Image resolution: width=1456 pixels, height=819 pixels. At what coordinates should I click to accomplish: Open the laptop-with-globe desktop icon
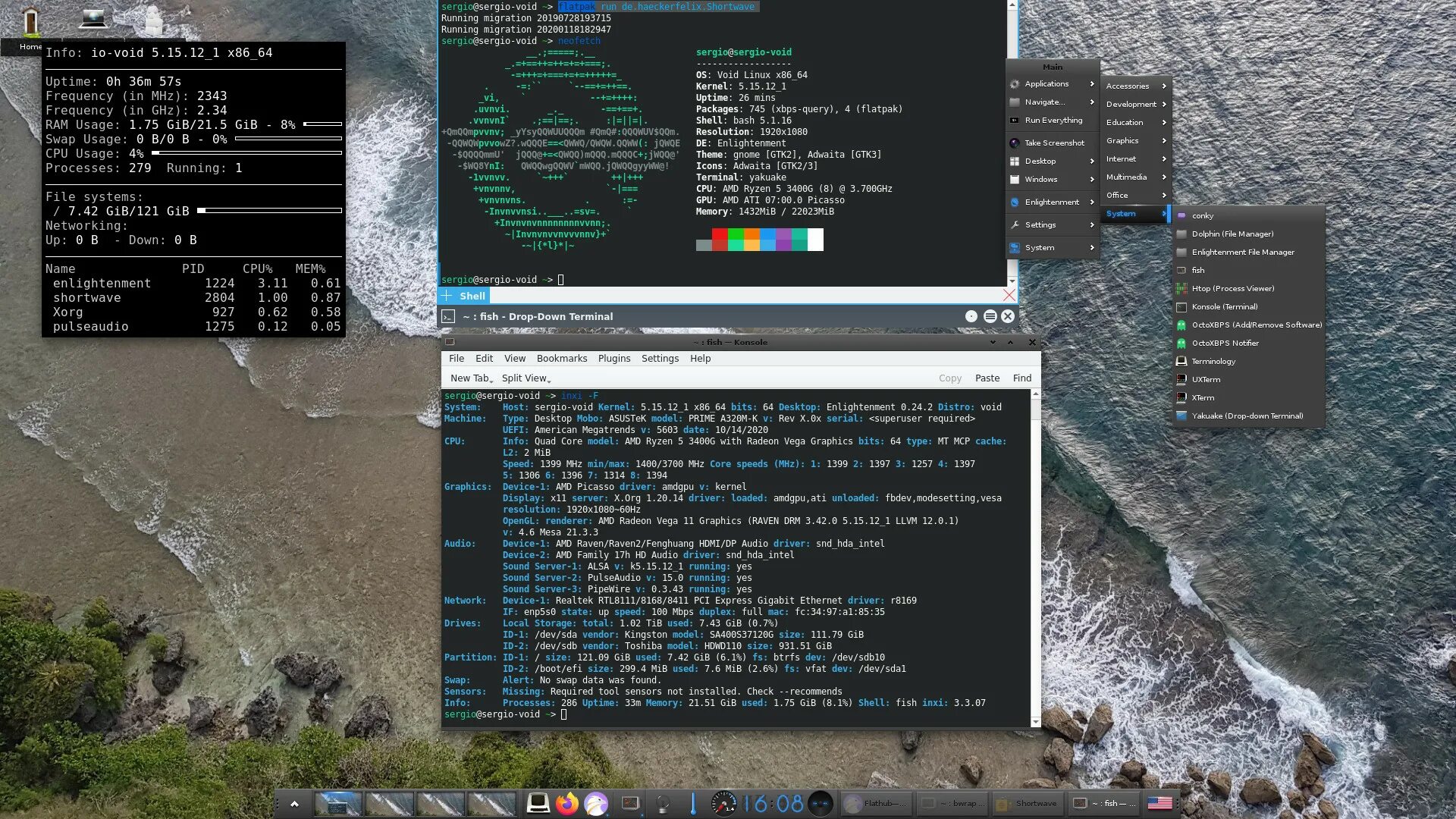93,18
